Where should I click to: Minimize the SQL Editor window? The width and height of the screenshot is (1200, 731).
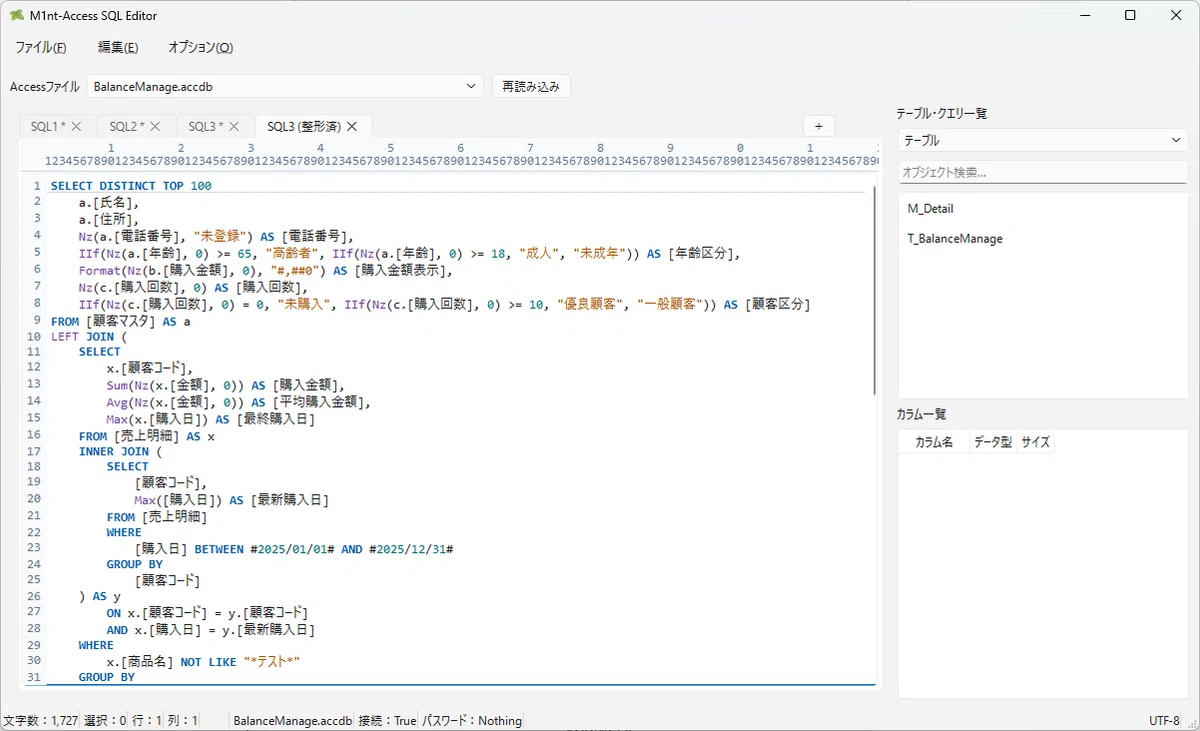tap(1083, 16)
